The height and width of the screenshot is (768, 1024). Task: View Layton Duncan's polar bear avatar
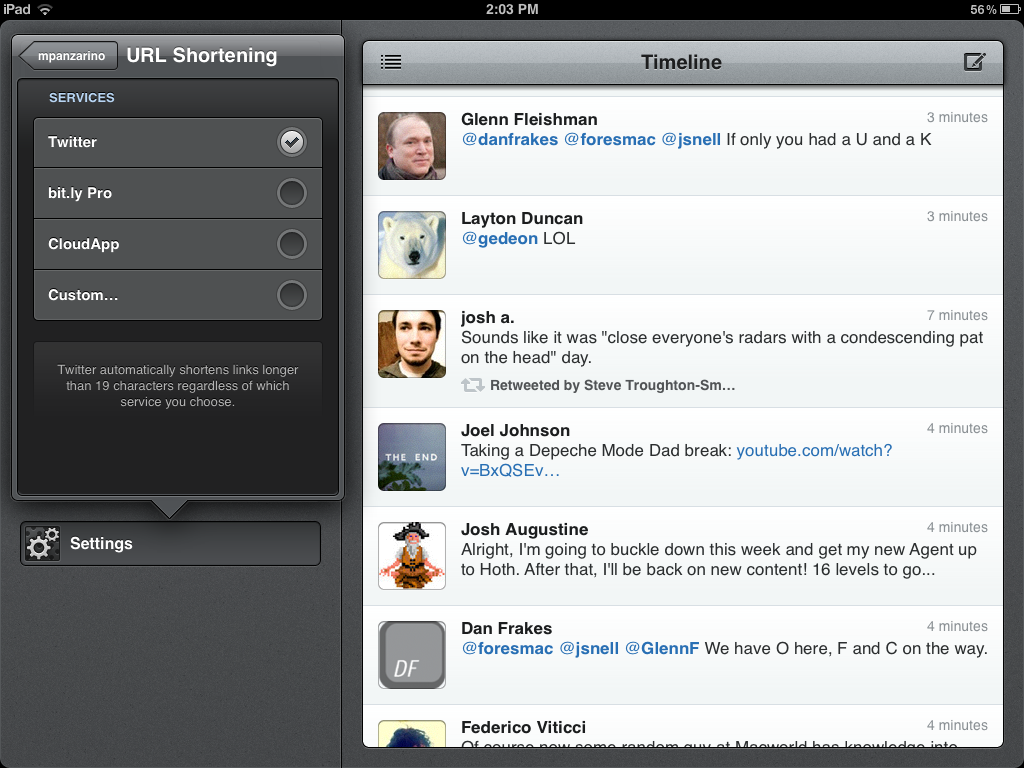pos(412,245)
